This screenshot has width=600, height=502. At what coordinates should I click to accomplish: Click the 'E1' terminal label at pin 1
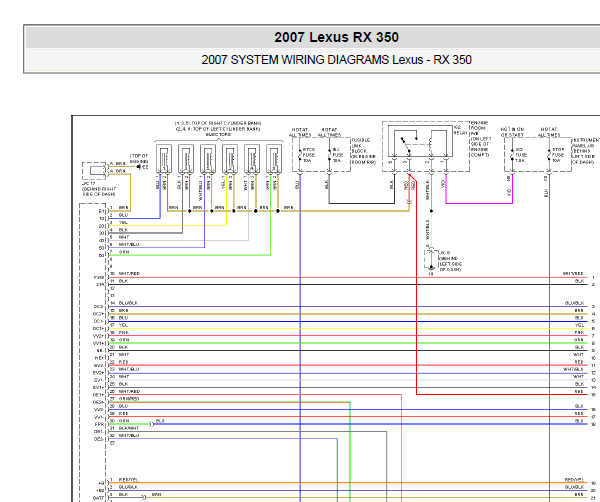pyautogui.click(x=101, y=211)
